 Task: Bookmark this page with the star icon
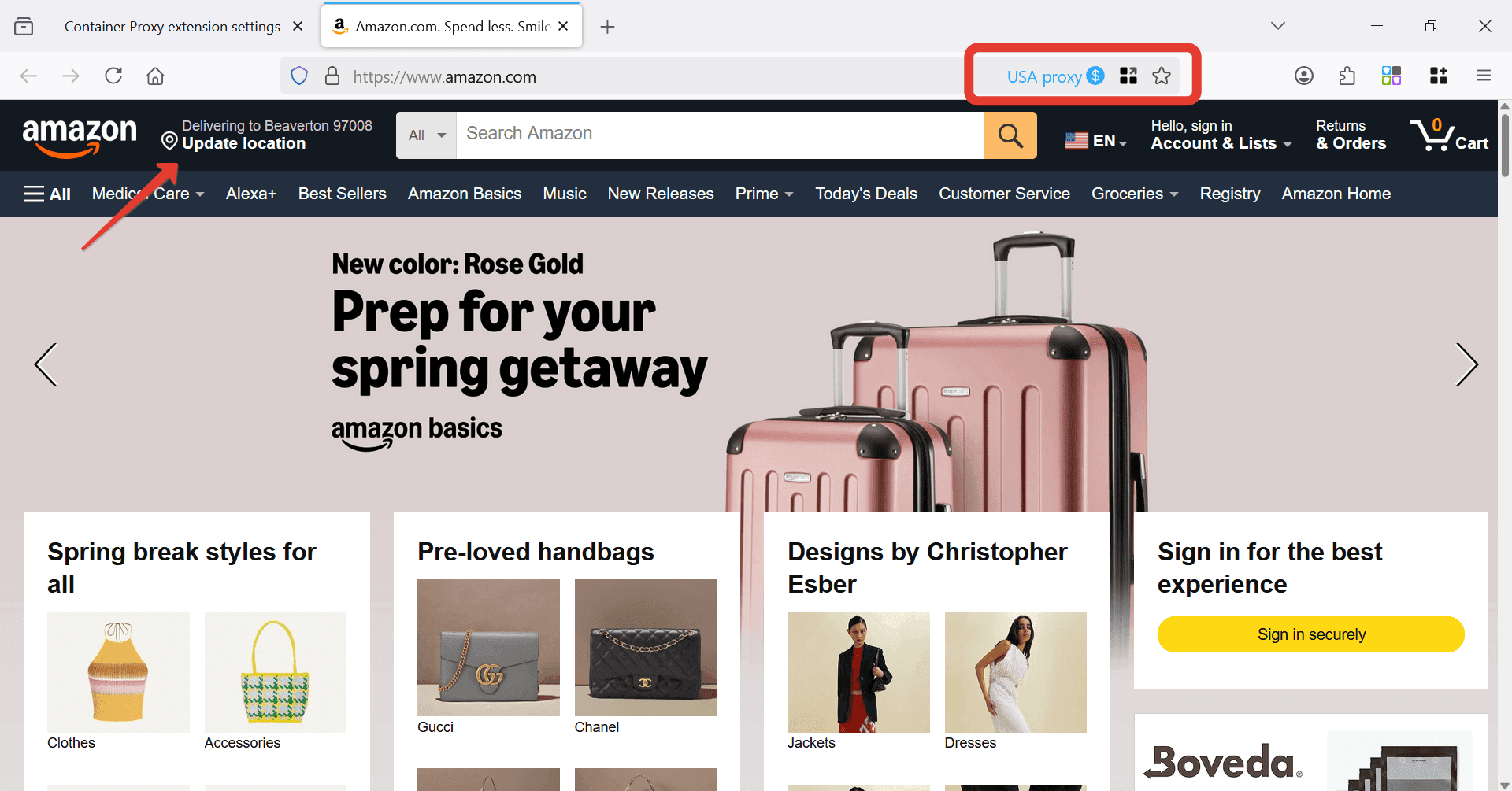[1162, 76]
